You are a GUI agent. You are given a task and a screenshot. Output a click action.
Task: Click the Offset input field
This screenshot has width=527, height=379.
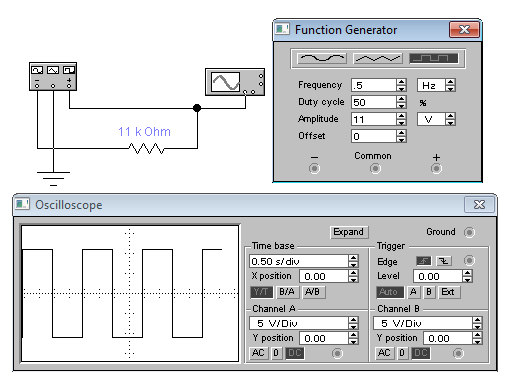[x=374, y=136]
